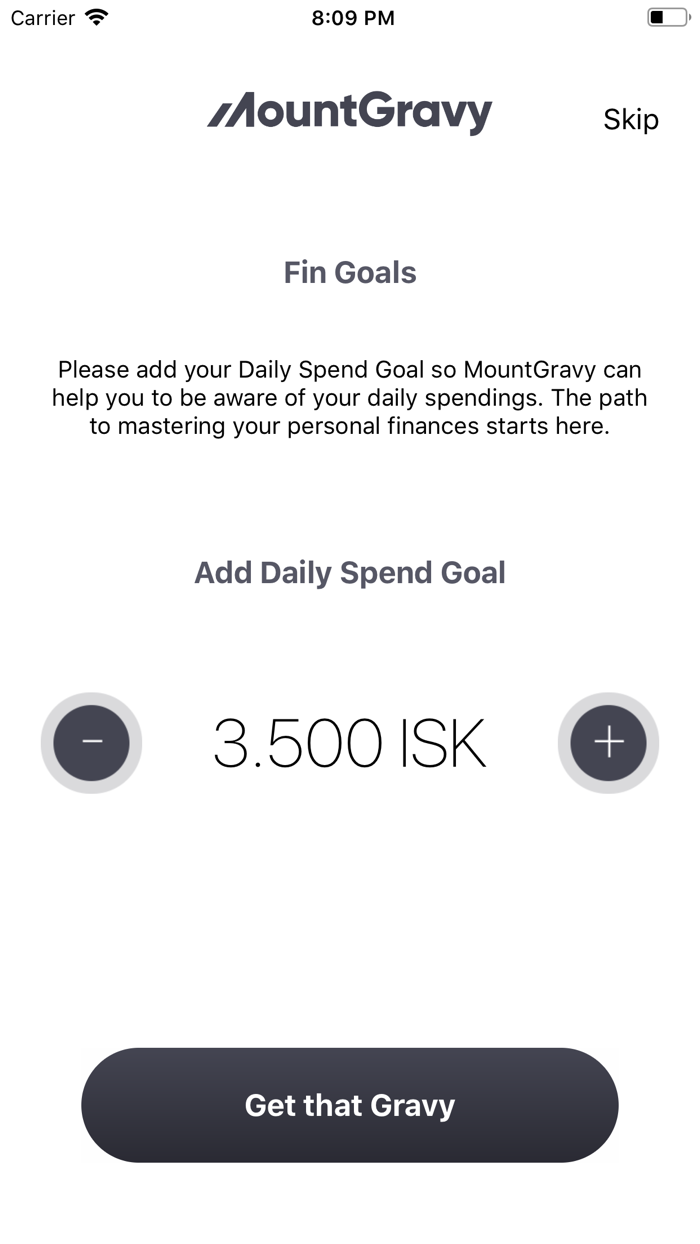Tap the 8:09 PM clock
This screenshot has height=1244, width=700.
353,17
